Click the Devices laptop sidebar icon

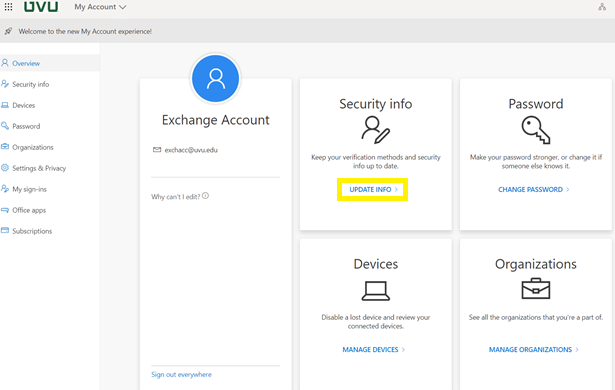5,105
